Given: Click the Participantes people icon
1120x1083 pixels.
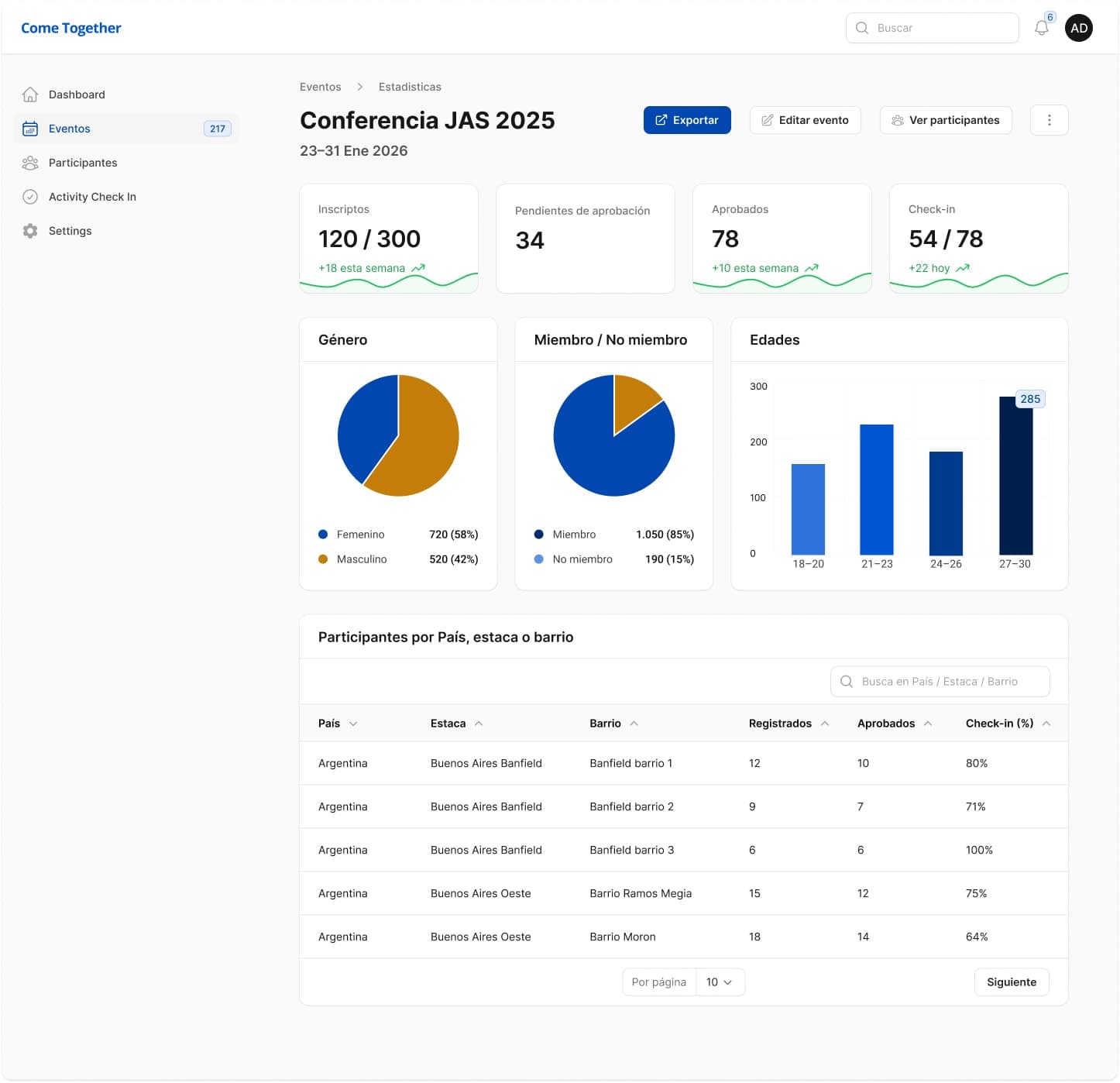Looking at the screenshot, I should [30, 163].
